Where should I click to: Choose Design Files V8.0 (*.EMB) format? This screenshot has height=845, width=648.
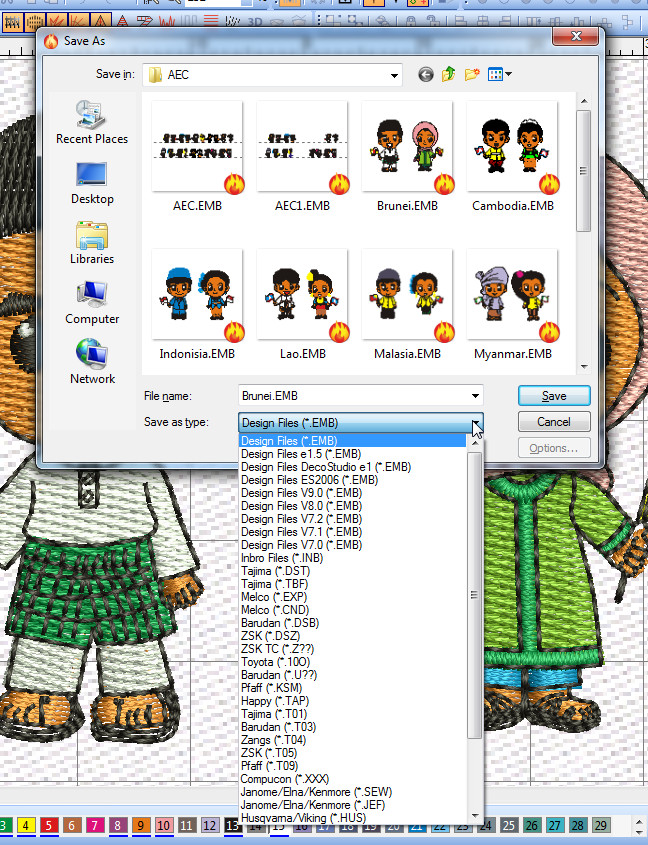coord(353,505)
